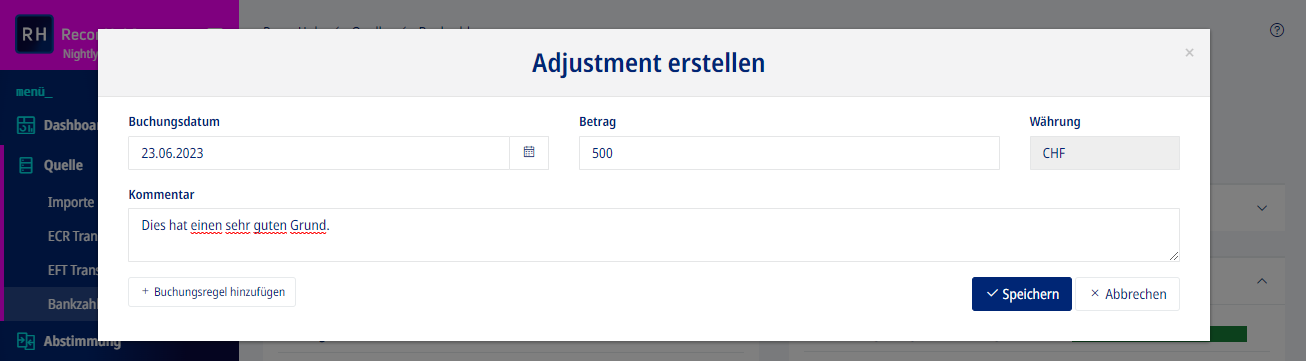The image size is (1306, 361).
Task: Click the Abstimmung sidebar icon
Action: click(x=26, y=342)
